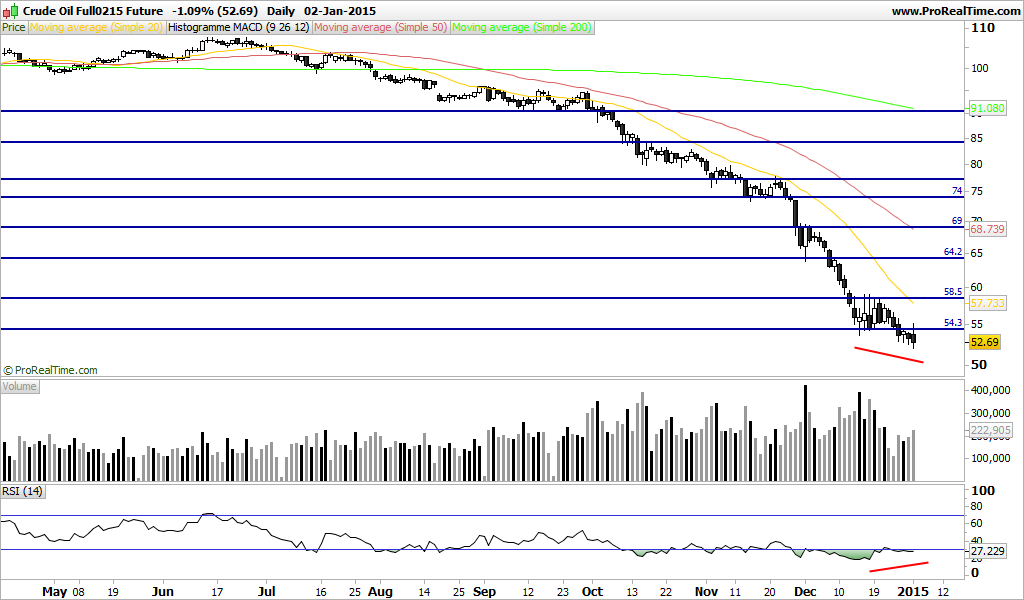Click the 222,905 volume value tag
This screenshot has height=600, width=1024.
(991, 430)
